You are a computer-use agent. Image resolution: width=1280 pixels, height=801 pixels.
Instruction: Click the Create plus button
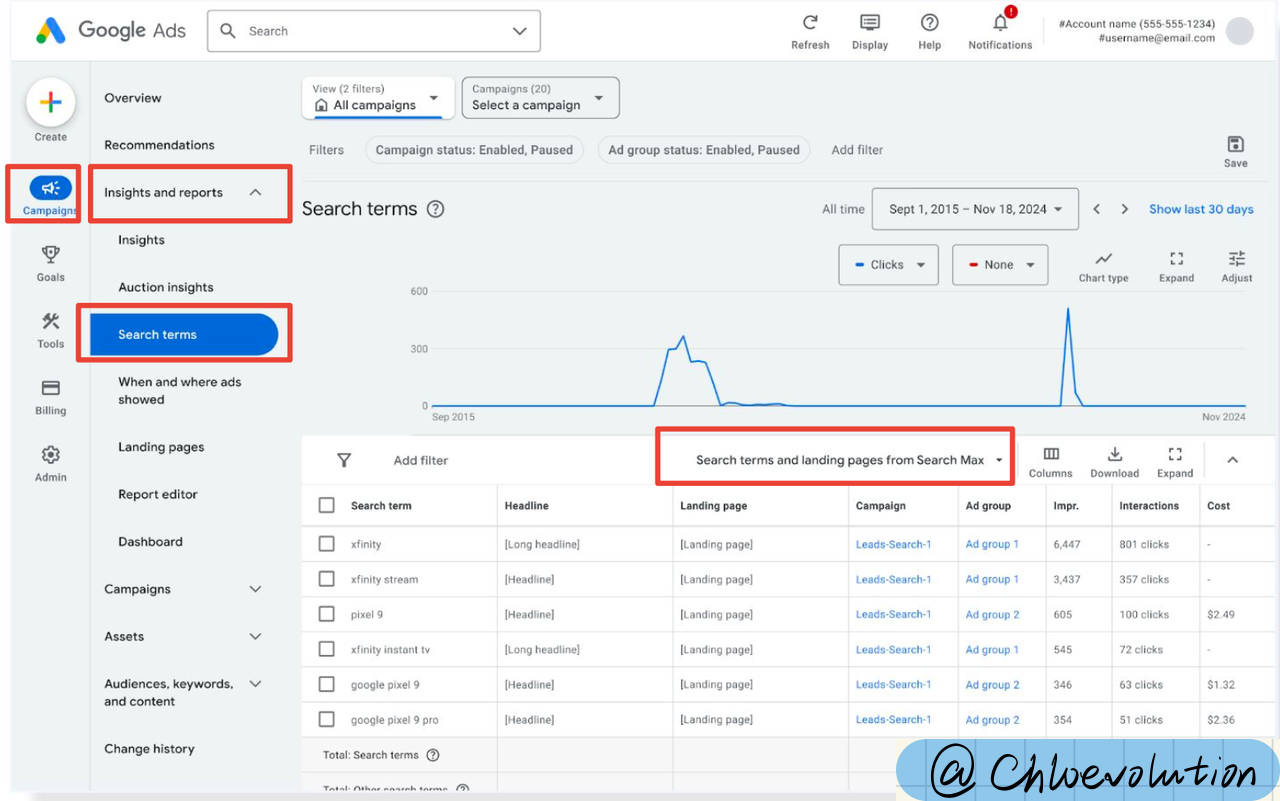(51, 102)
